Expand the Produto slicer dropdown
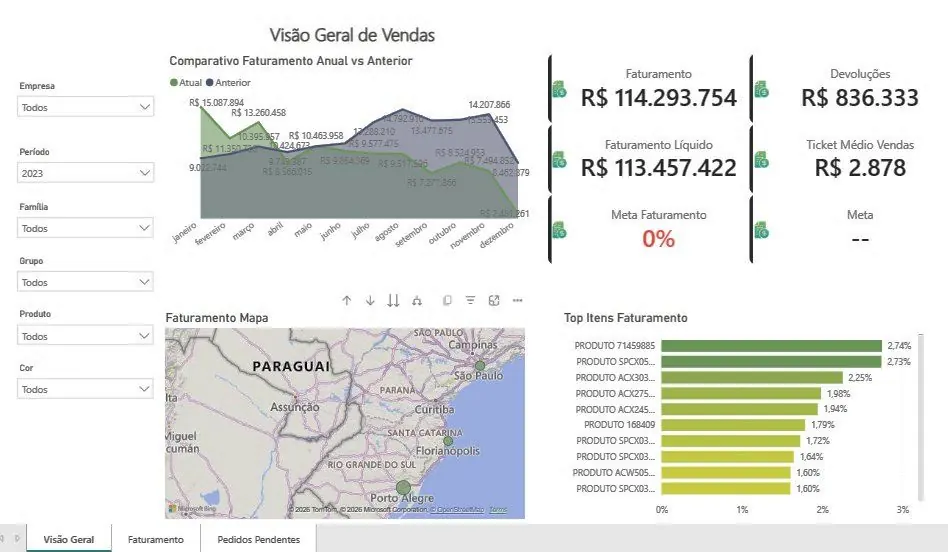Screen dimensions: 948x552 pyautogui.click(x=85, y=336)
